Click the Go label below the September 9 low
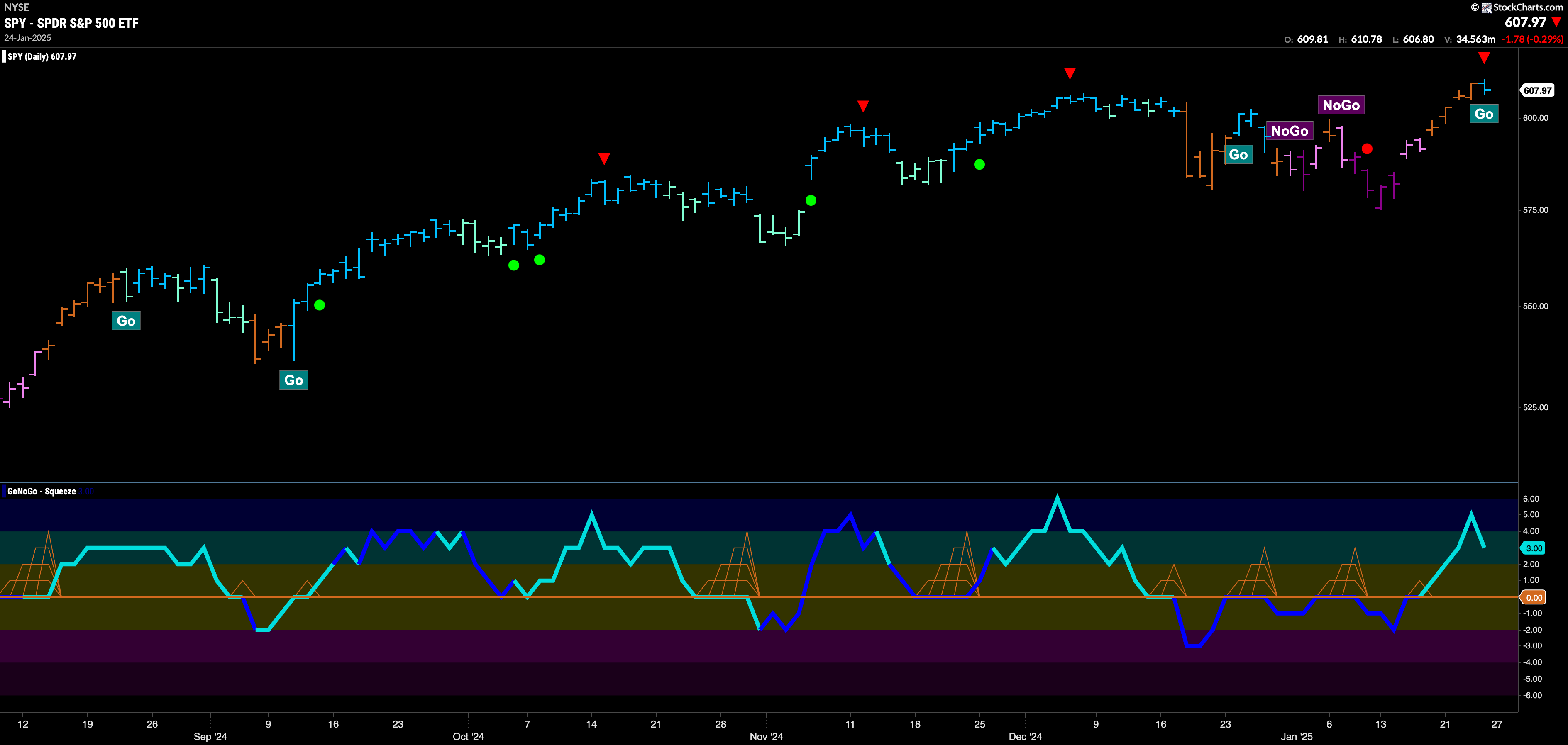The height and width of the screenshot is (745, 1568). point(293,380)
